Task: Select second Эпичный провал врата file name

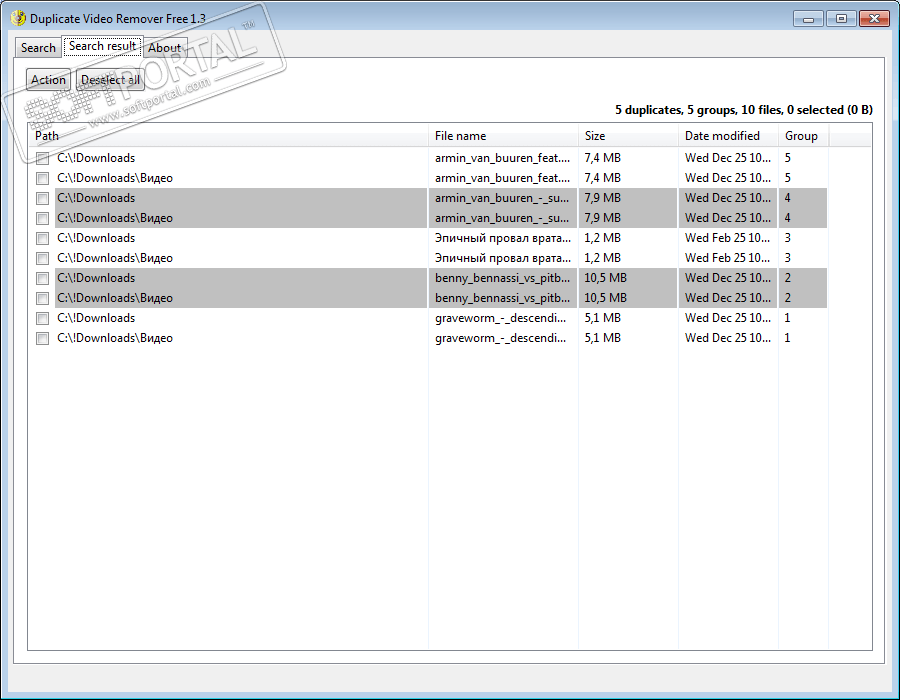Action: click(502, 258)
